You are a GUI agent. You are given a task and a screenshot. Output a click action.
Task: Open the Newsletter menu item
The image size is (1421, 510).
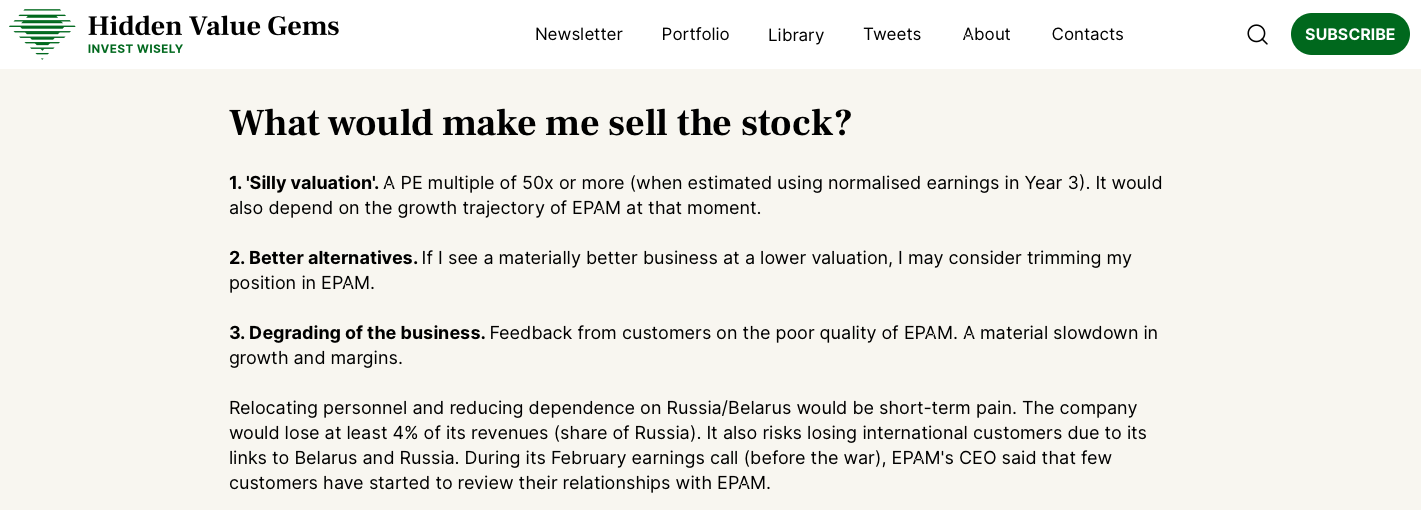(579, 34)
